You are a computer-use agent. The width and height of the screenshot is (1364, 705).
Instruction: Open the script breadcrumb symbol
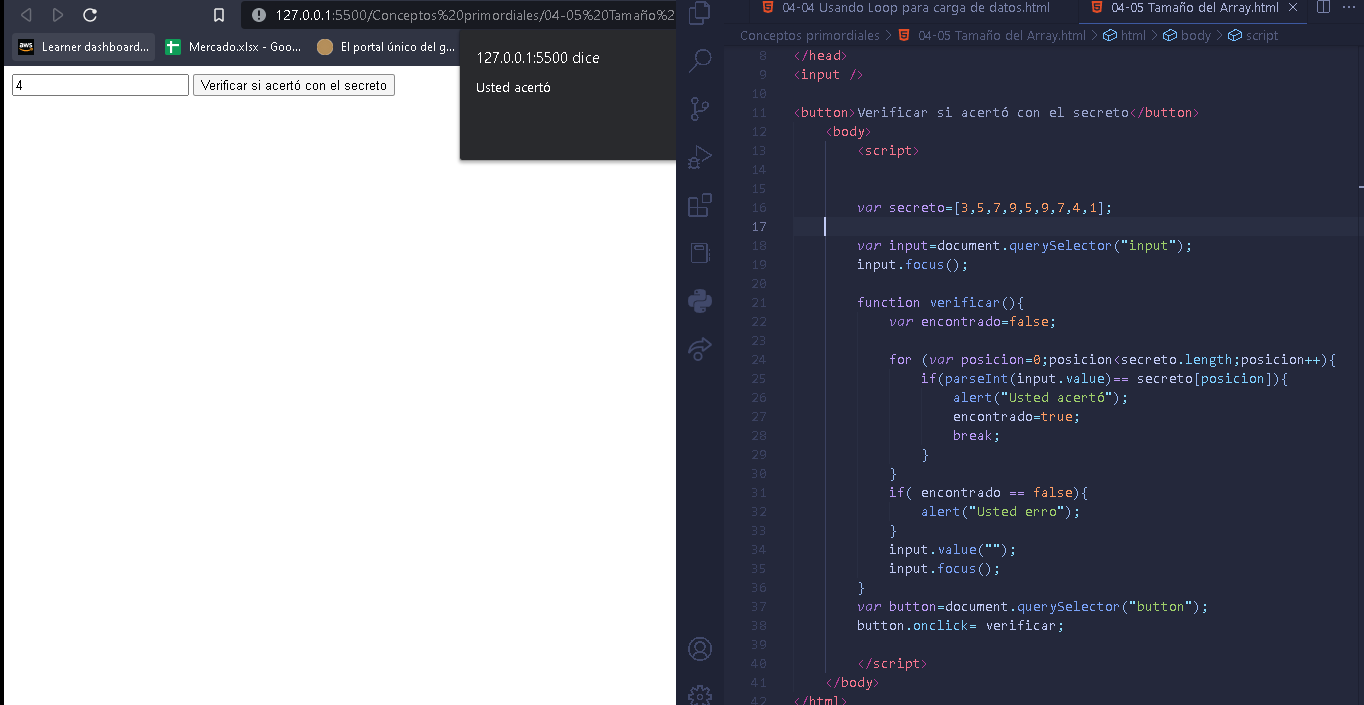(1253, 35)
